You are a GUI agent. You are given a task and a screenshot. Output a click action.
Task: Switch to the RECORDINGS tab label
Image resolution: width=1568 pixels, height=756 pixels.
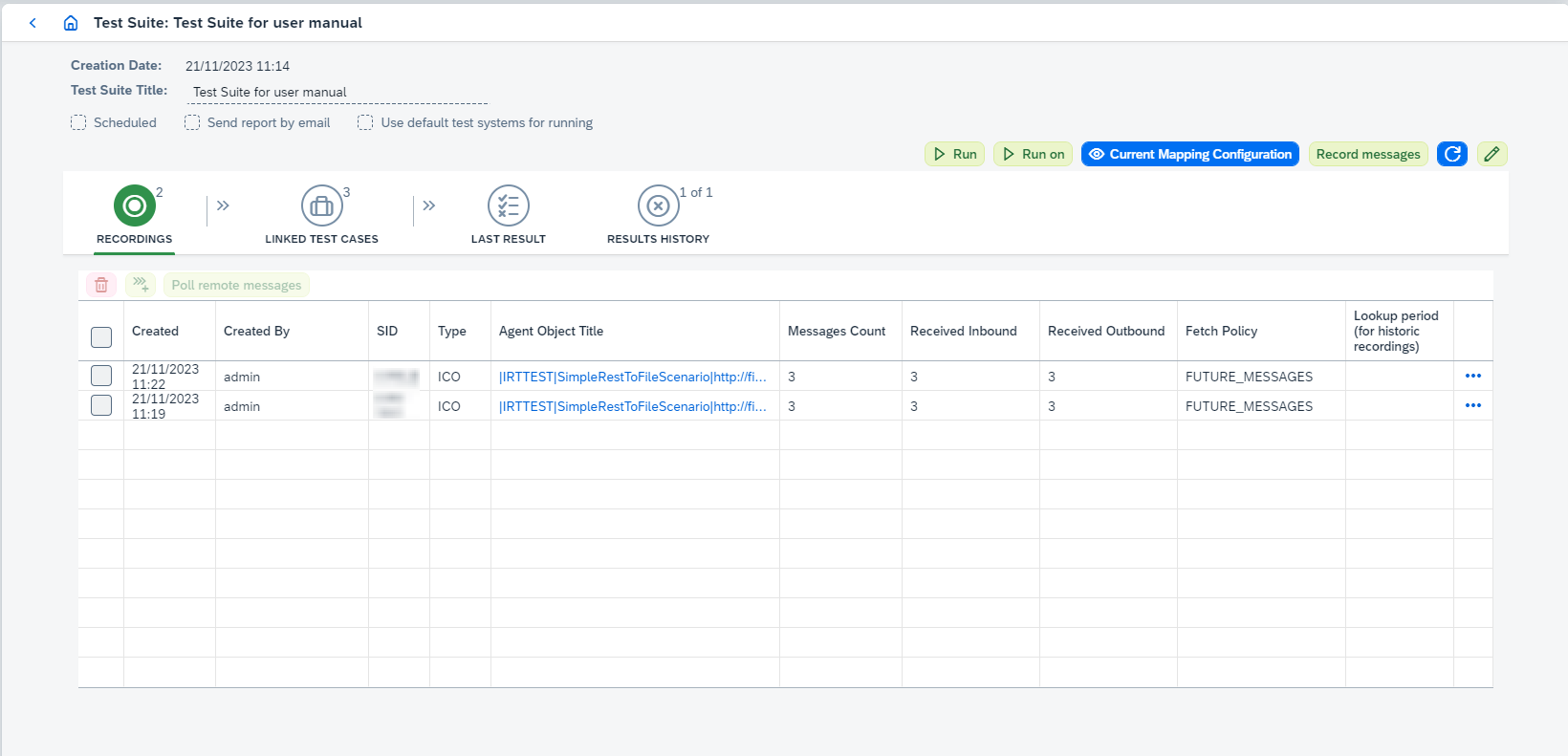coord(135,239)
